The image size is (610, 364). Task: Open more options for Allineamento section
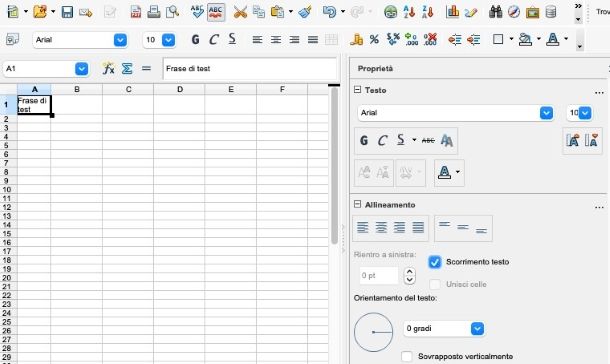click(599, 207)
